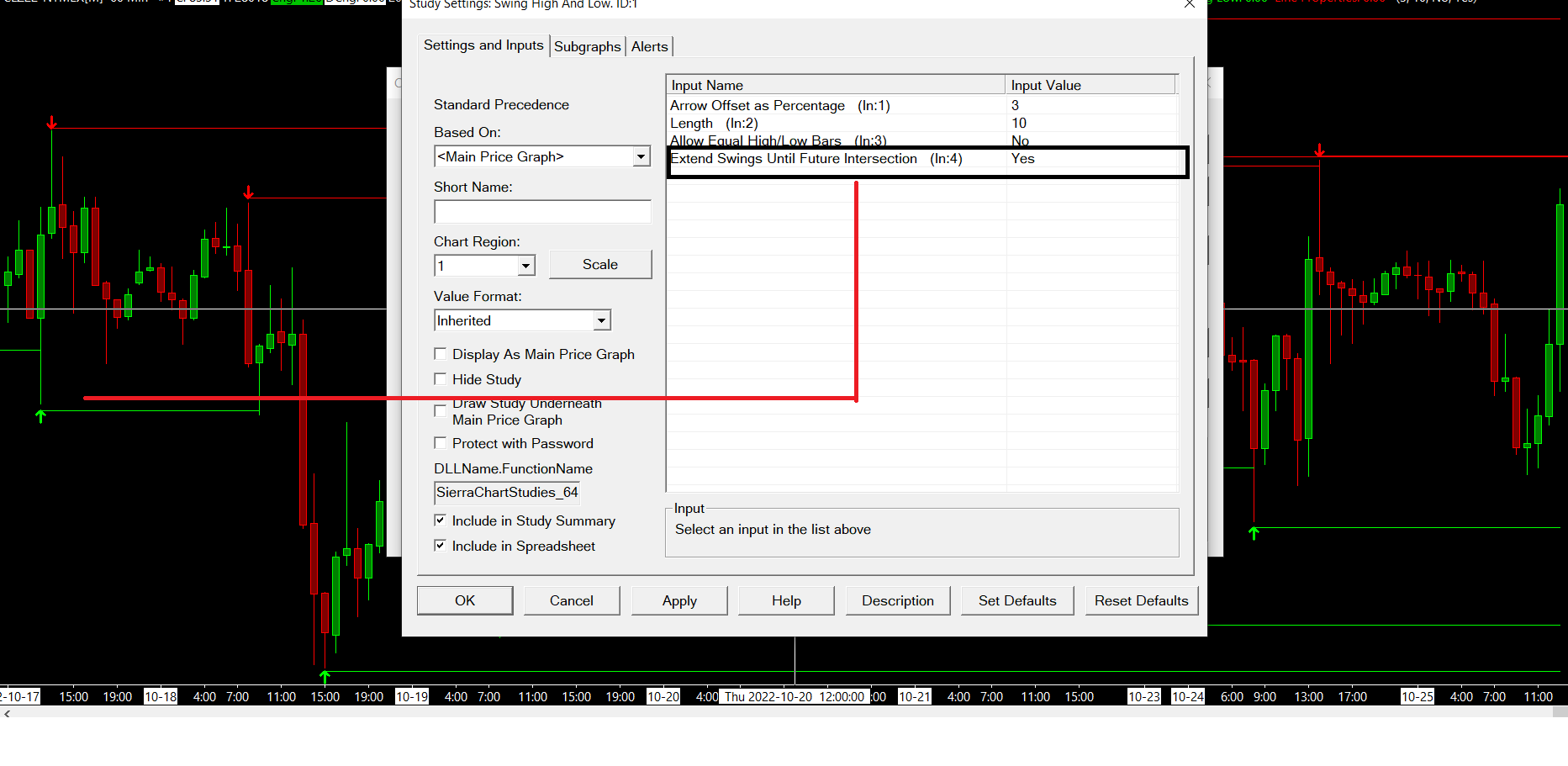
Task: Click the Cancel button
Action: pyautogui.click(x=572, y=600)
